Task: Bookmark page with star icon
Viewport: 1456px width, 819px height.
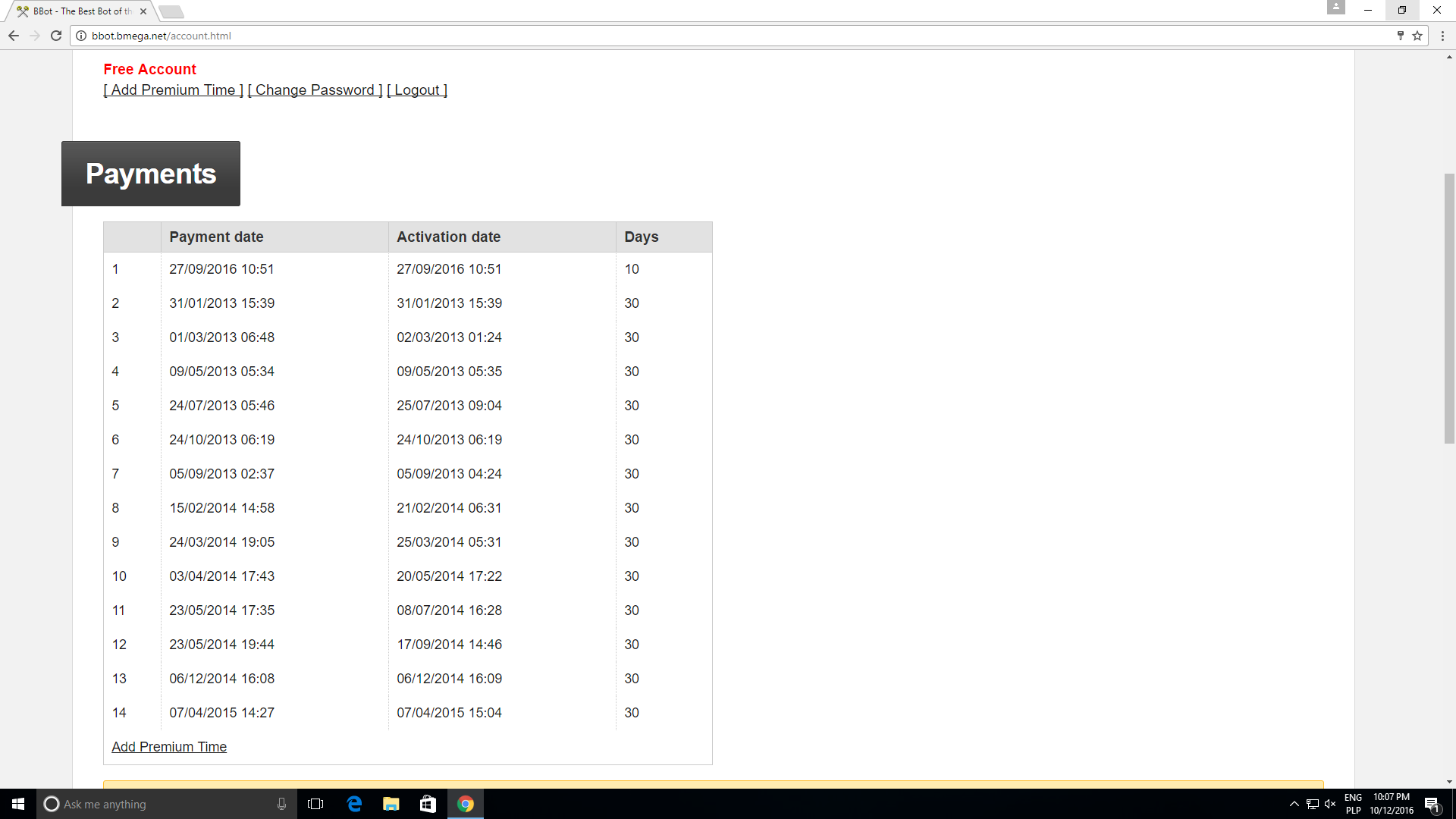Action: click(x=1417, y=36)
